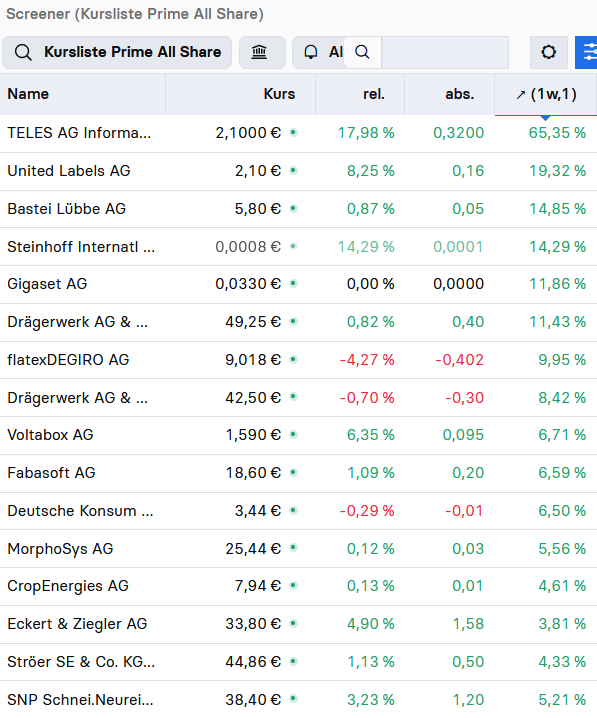Click the bank building icon button
This screenshot has height=718, width=597.
point(262,52)
